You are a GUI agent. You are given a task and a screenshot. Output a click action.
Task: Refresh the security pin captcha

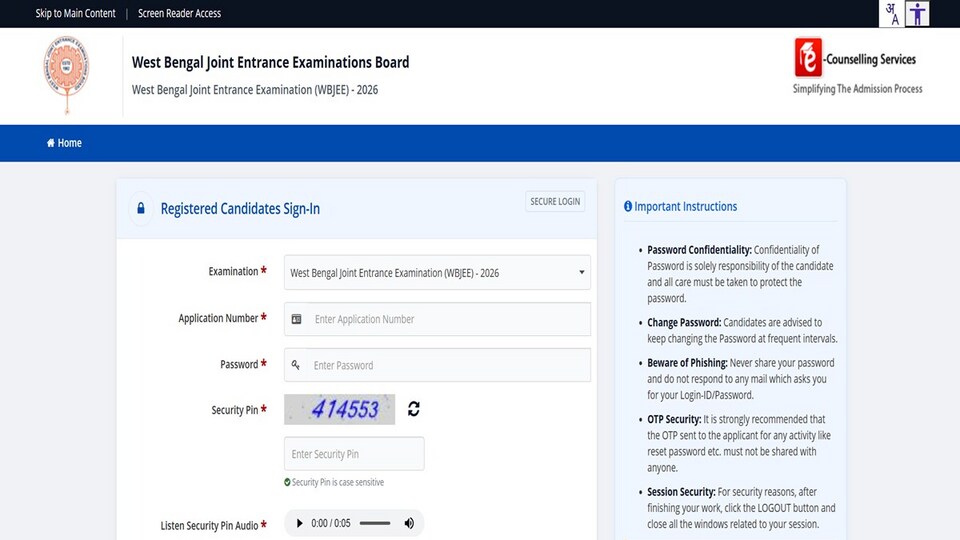pyautogui.click(x=414, y=409)
